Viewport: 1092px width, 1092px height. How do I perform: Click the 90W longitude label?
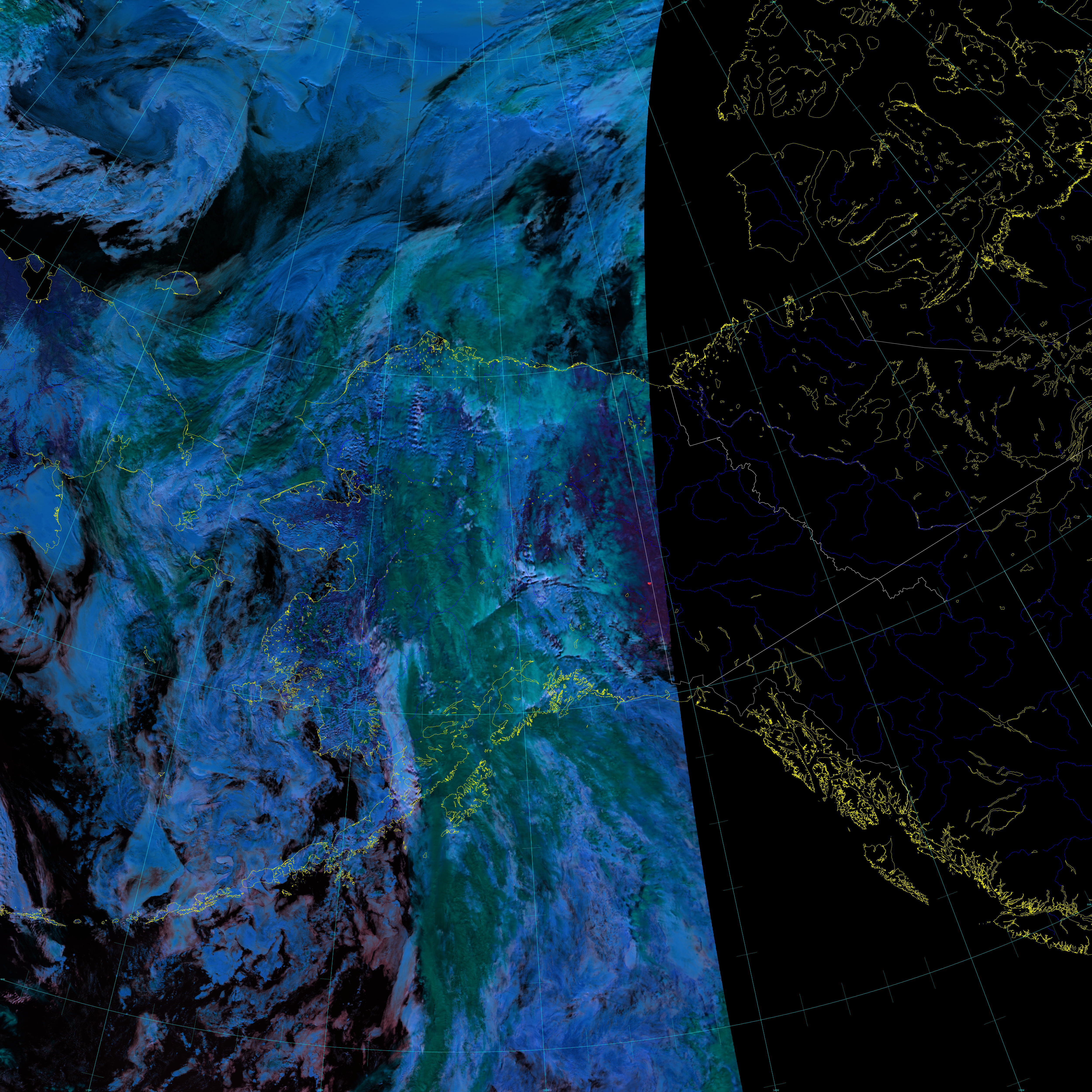point(1040,2)
